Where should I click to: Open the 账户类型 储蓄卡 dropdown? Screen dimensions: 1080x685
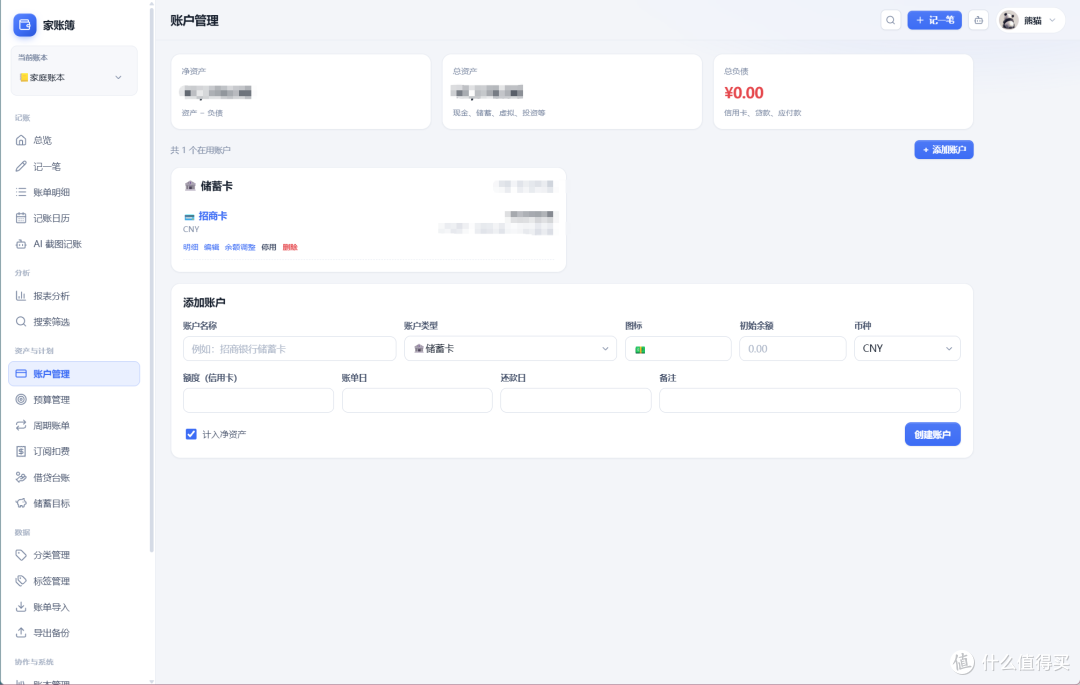point(510,349)
